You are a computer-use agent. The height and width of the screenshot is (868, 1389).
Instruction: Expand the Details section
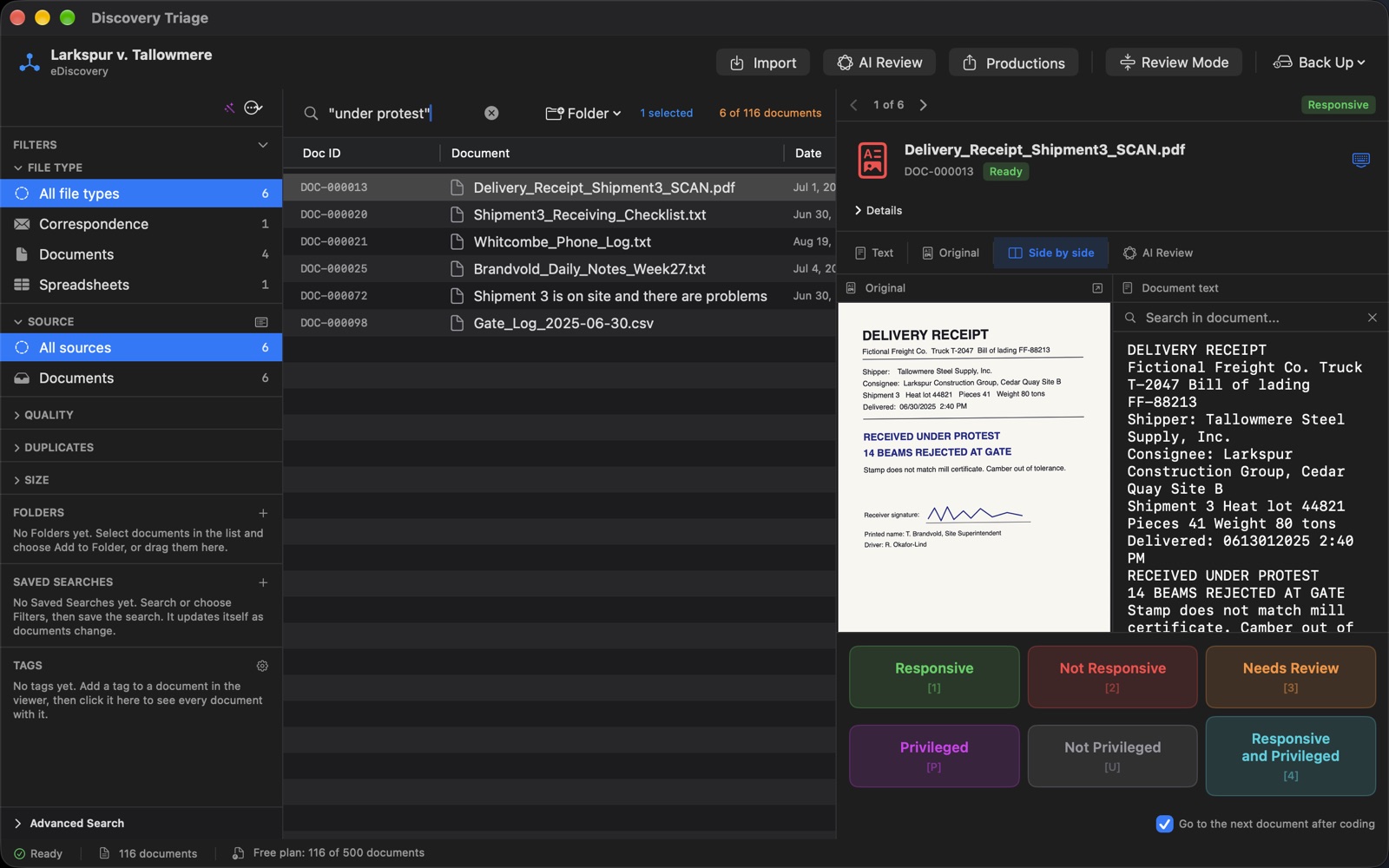(x=878, y=210)
